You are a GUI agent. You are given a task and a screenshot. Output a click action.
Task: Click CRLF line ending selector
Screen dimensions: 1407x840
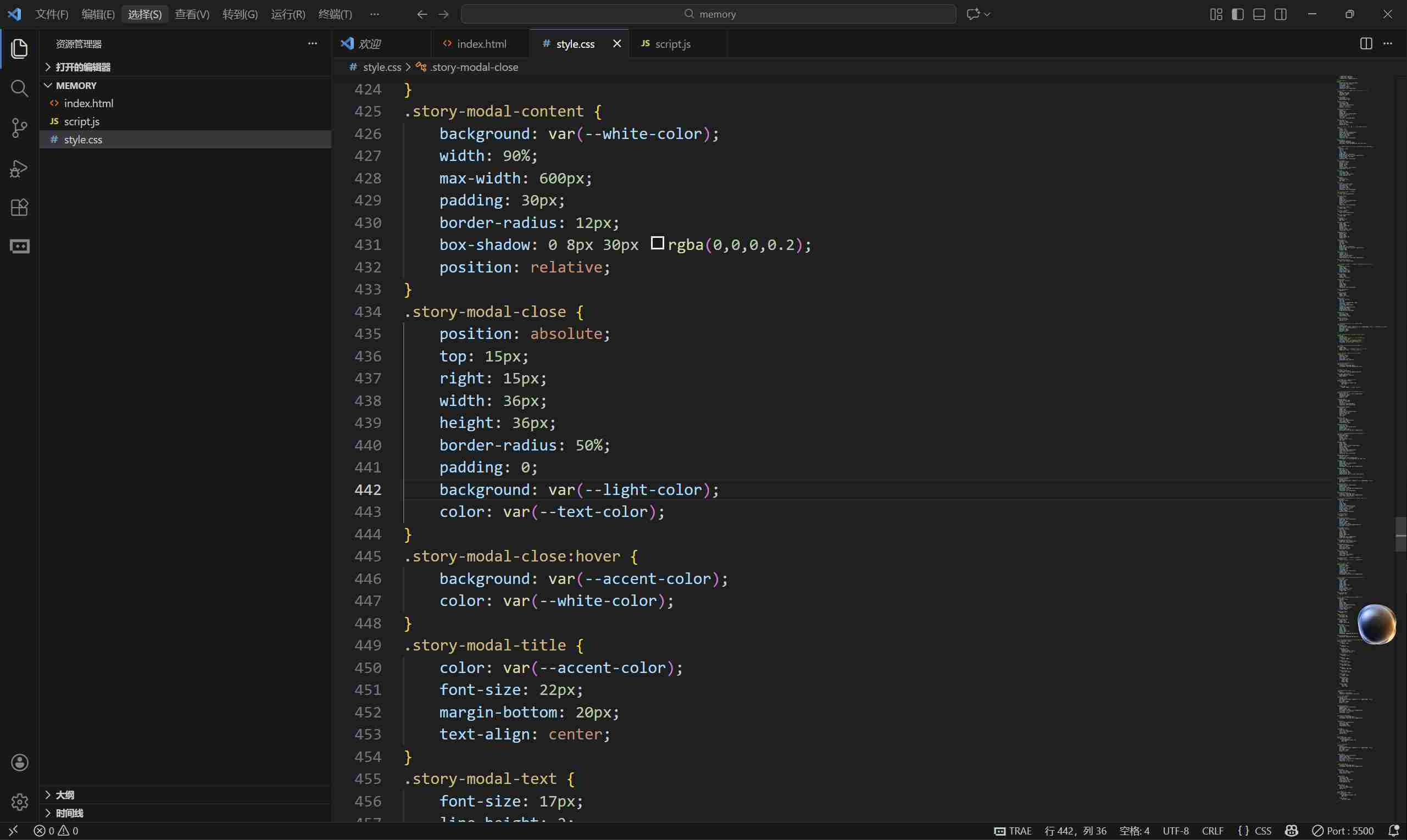[x=1213, y=830]
